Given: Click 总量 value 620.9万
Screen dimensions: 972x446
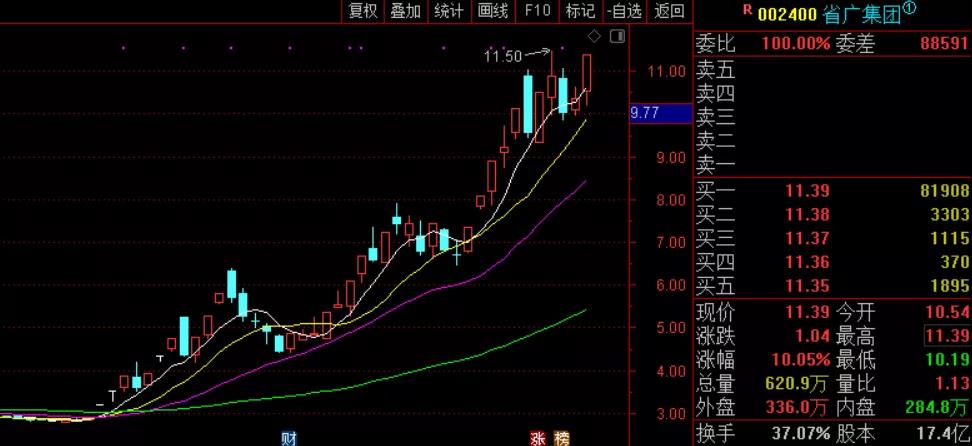Looking at the screenshot, I should click(x=797, y=384).
